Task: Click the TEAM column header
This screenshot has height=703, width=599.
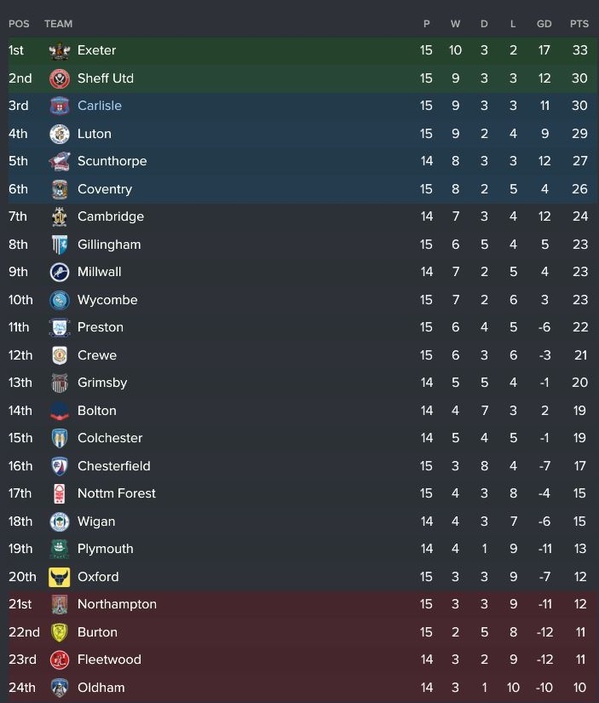Action: pyautogui.click(x=58, y=24)
